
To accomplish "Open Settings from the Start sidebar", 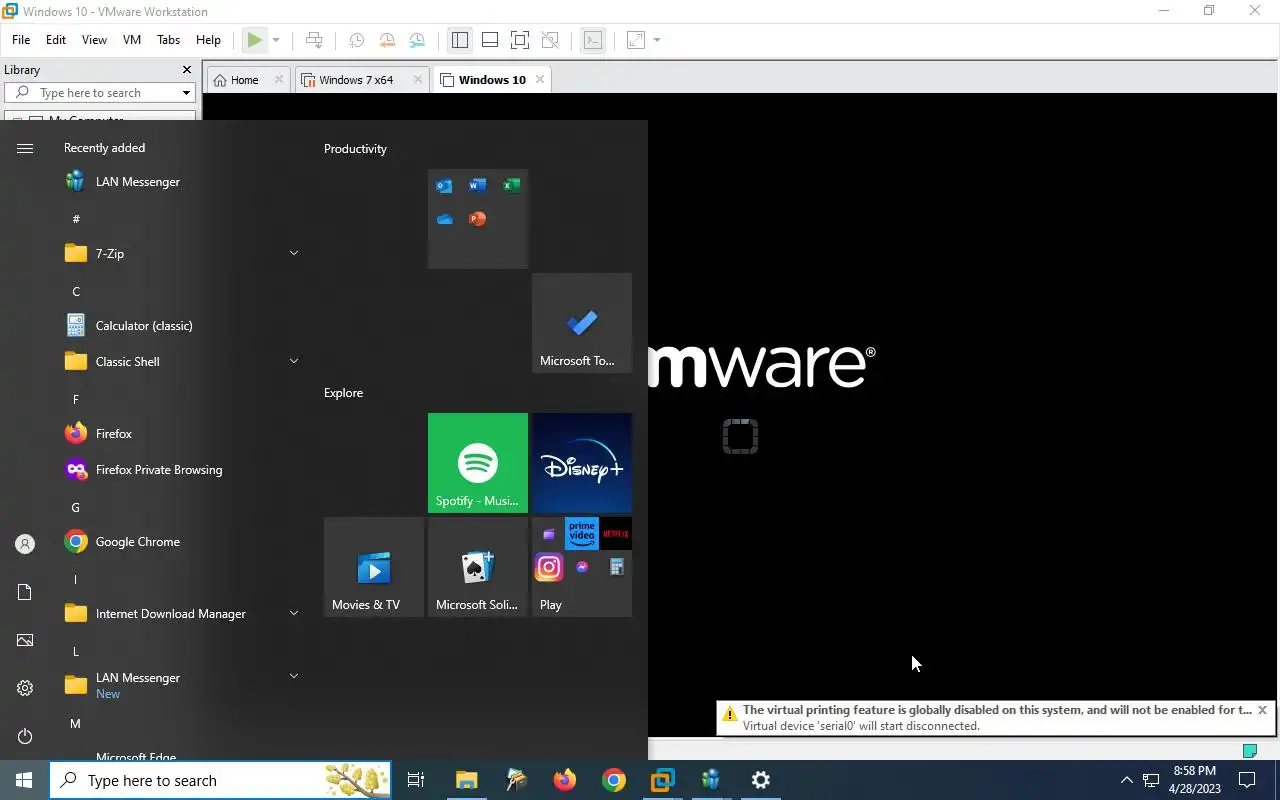I will pyautogui.click(x=25, y=688).
